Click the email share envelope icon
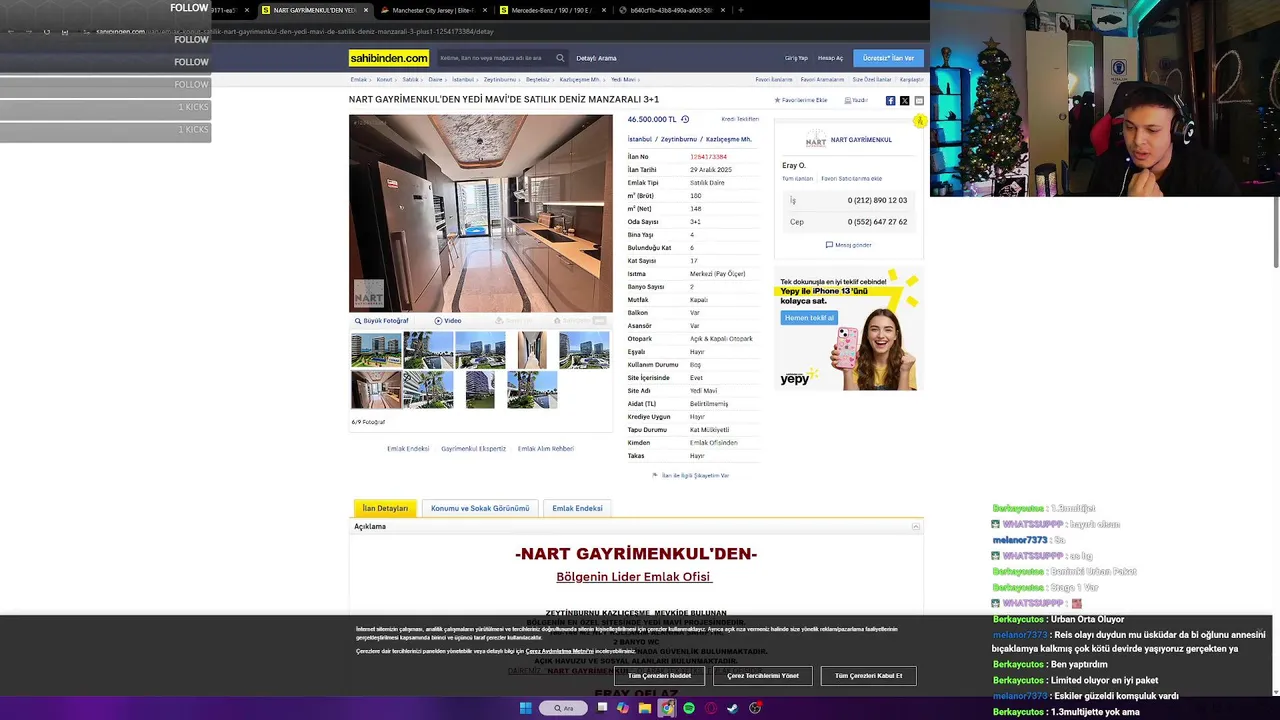The width and height of the screenshot is (1280, 720). coord(919,100)
